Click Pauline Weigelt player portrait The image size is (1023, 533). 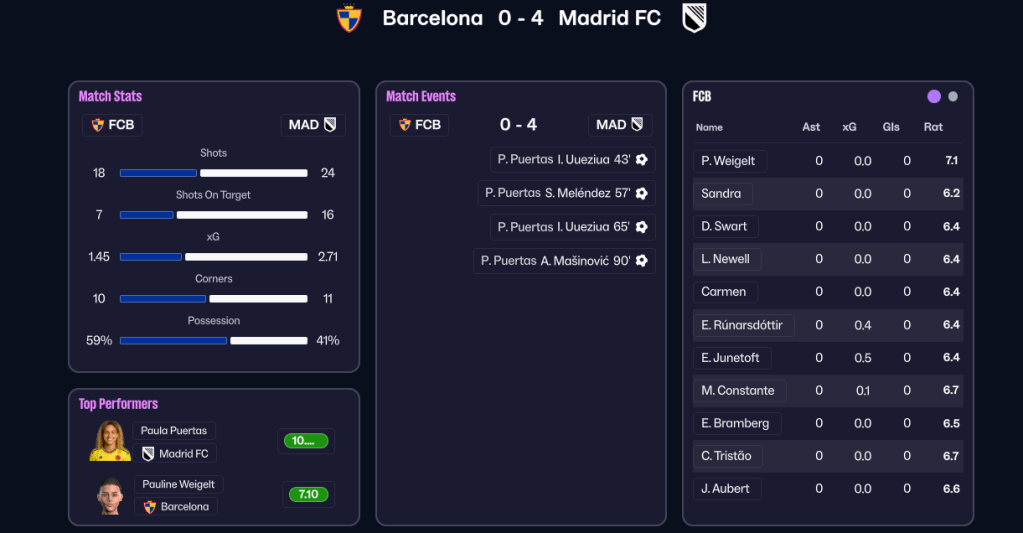click(110, 495)
